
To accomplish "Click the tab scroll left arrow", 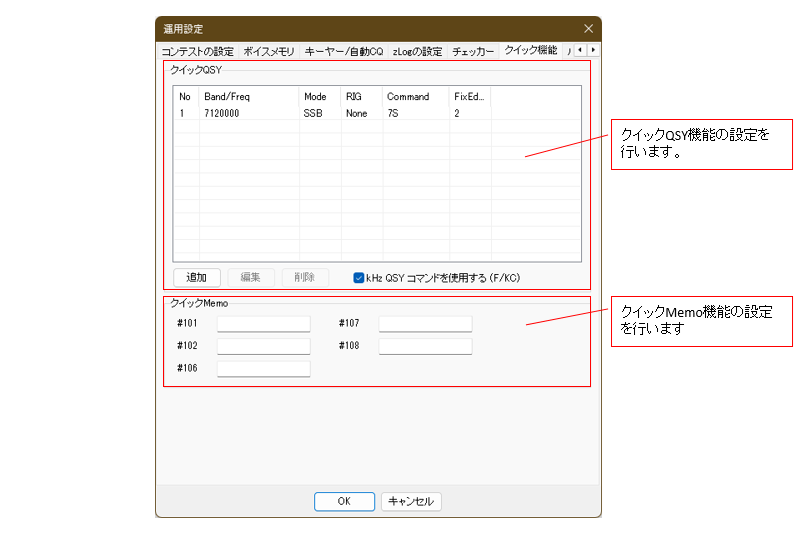I will (580, 50).
